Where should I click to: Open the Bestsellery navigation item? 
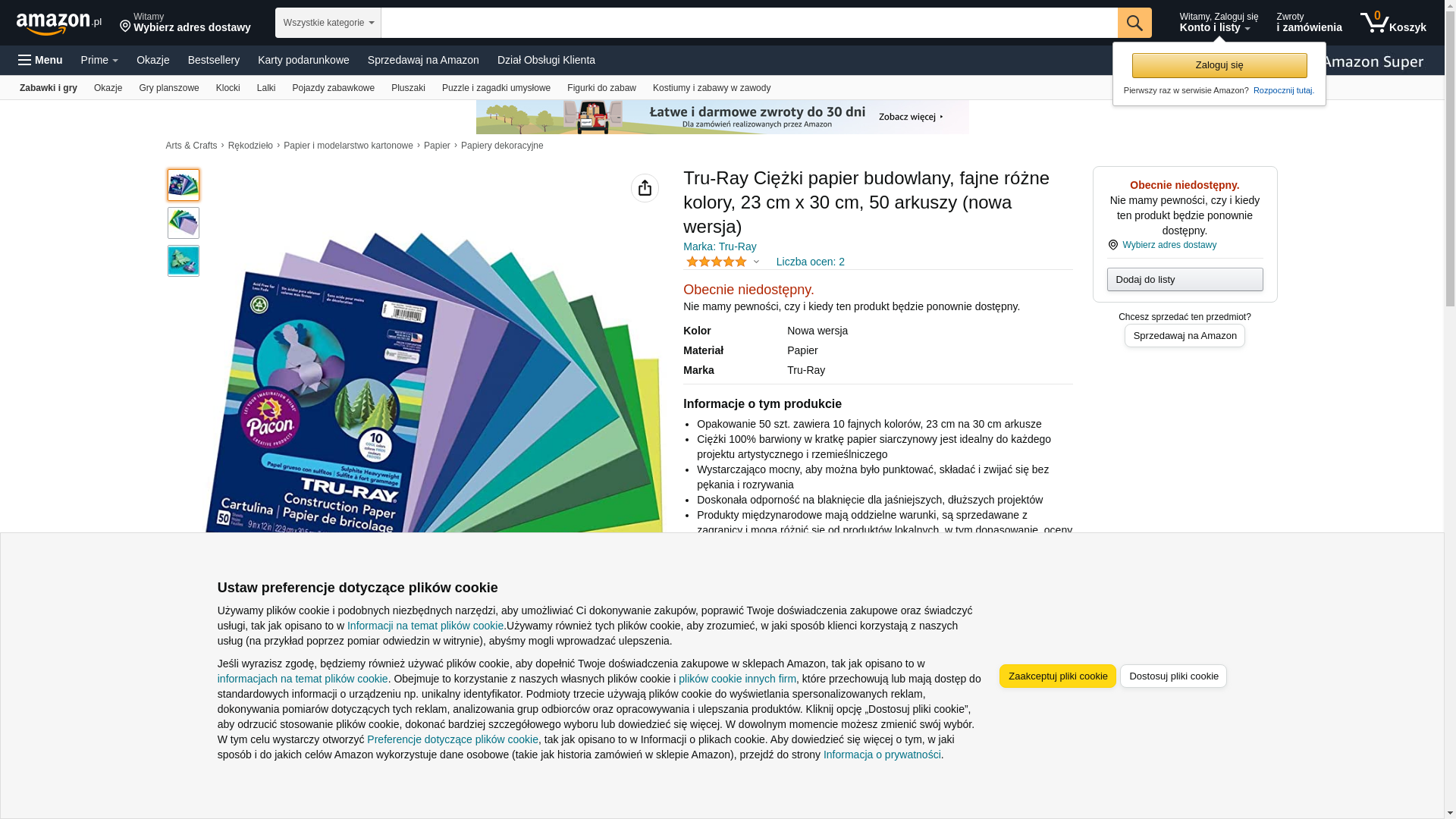(x=214, y=60)
